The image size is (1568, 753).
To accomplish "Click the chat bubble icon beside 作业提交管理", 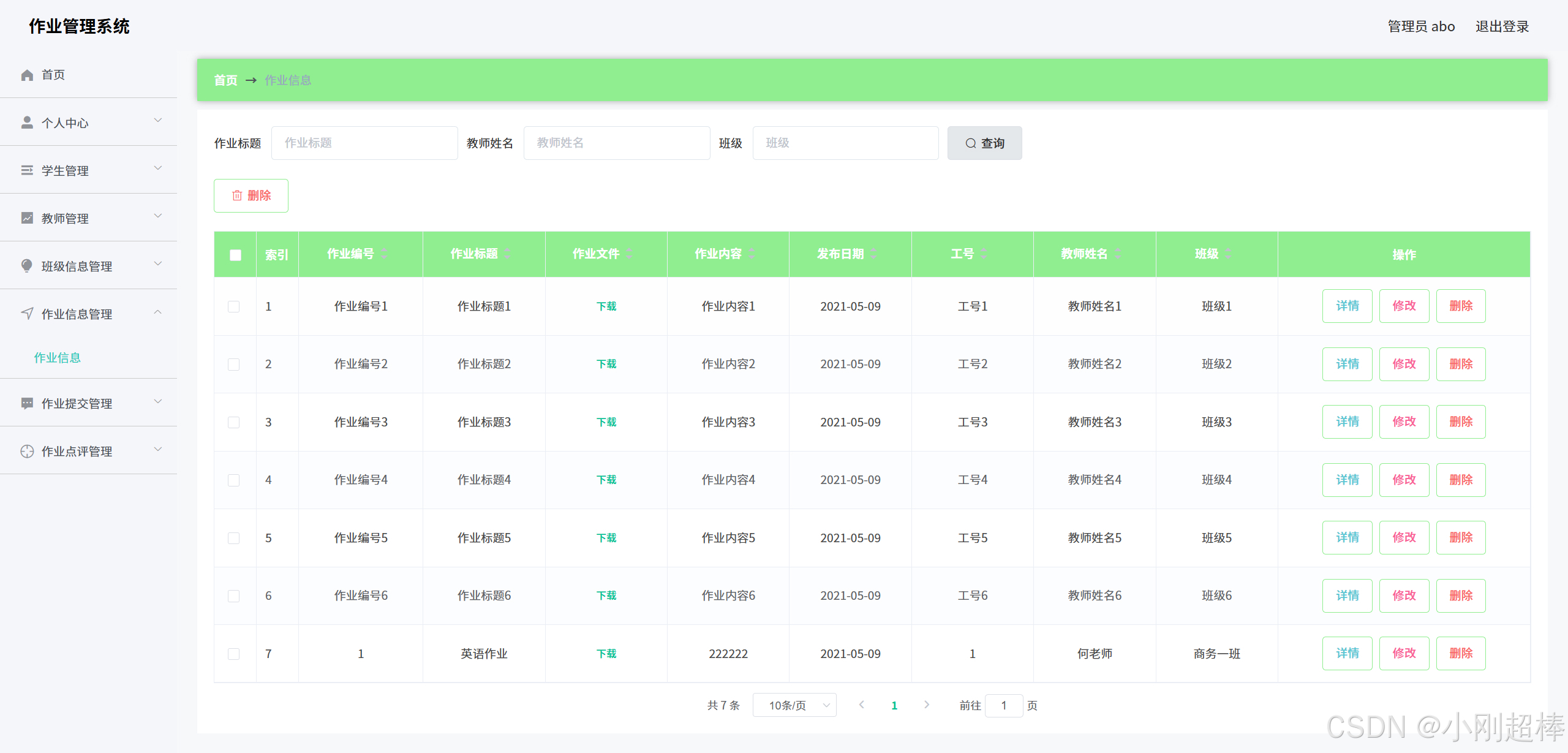I will tap(27, 403).
